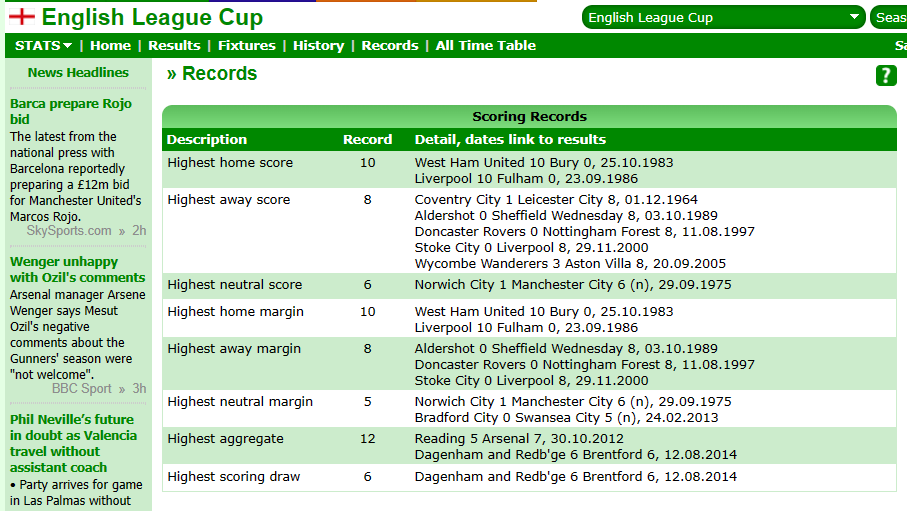The image size is (907, 511).
Task: Expand the STATS menu
Action: click(44, 45)
